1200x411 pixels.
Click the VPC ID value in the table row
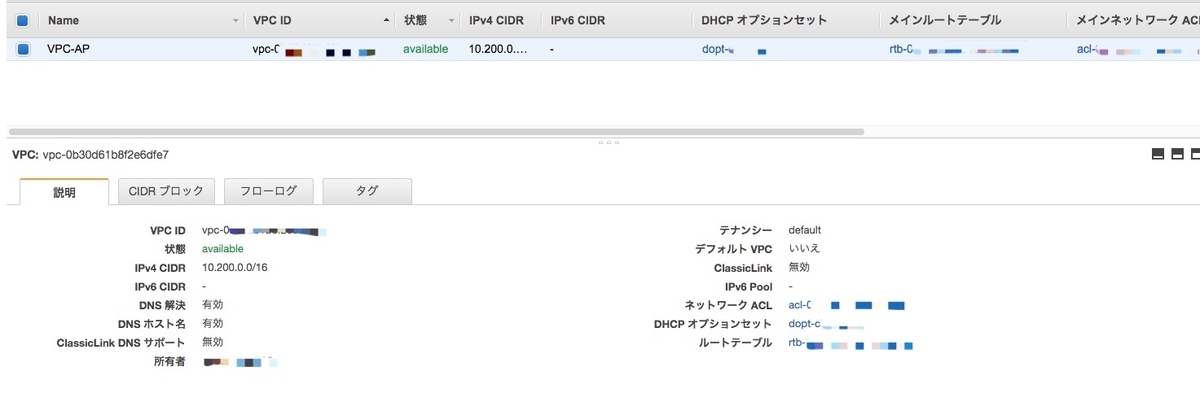[315, 49]
